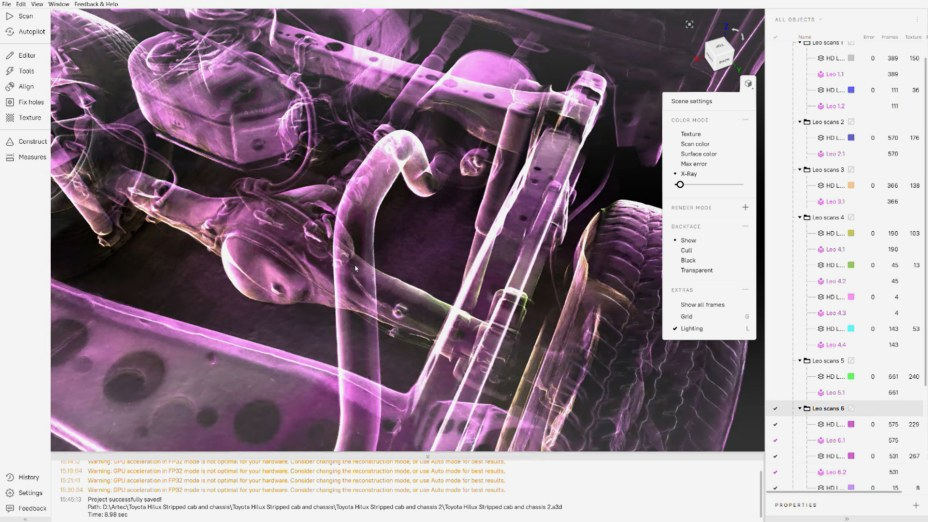928x522 pixels.
Task: Collapse the Leo scans 4 group
Action: (800, 217)
